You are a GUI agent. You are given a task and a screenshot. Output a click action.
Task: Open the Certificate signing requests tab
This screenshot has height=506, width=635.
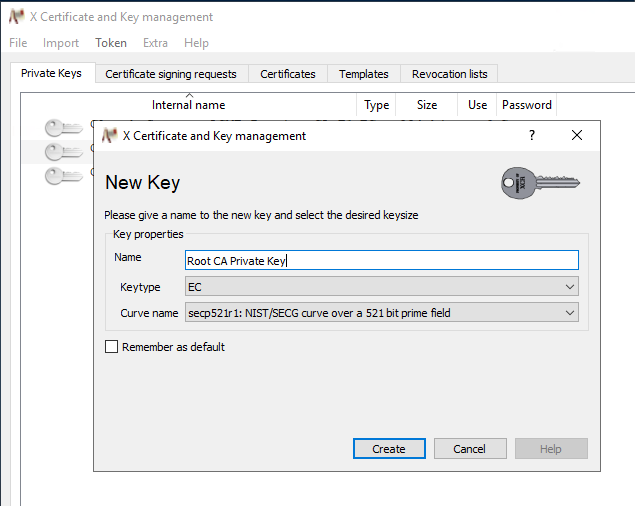pos(171,74)
